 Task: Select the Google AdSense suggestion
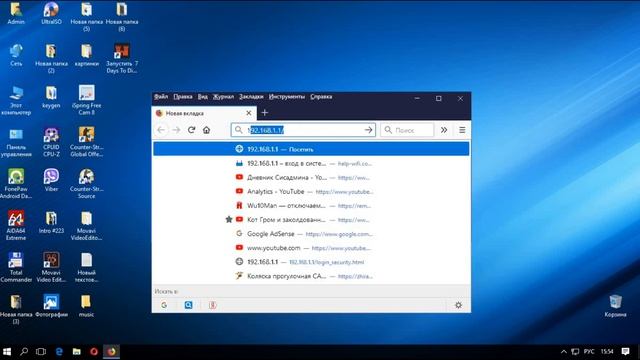coord(311,234)
